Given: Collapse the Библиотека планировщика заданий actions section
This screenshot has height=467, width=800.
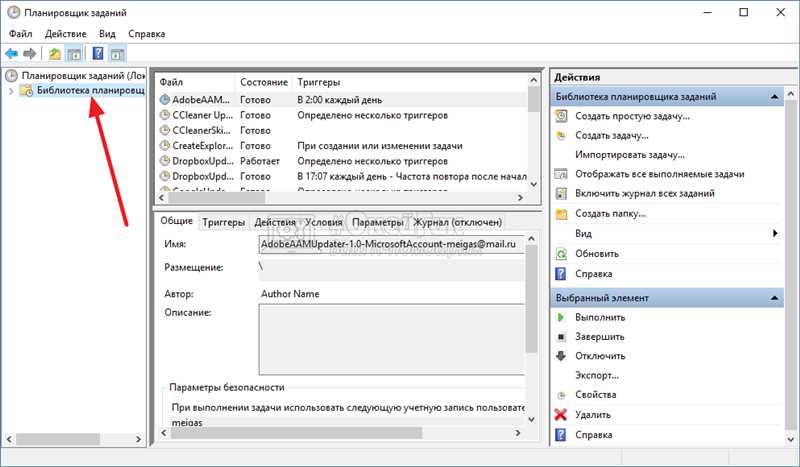Looking at the screenshot, I should pyautogui.click(x=774, y=96).
